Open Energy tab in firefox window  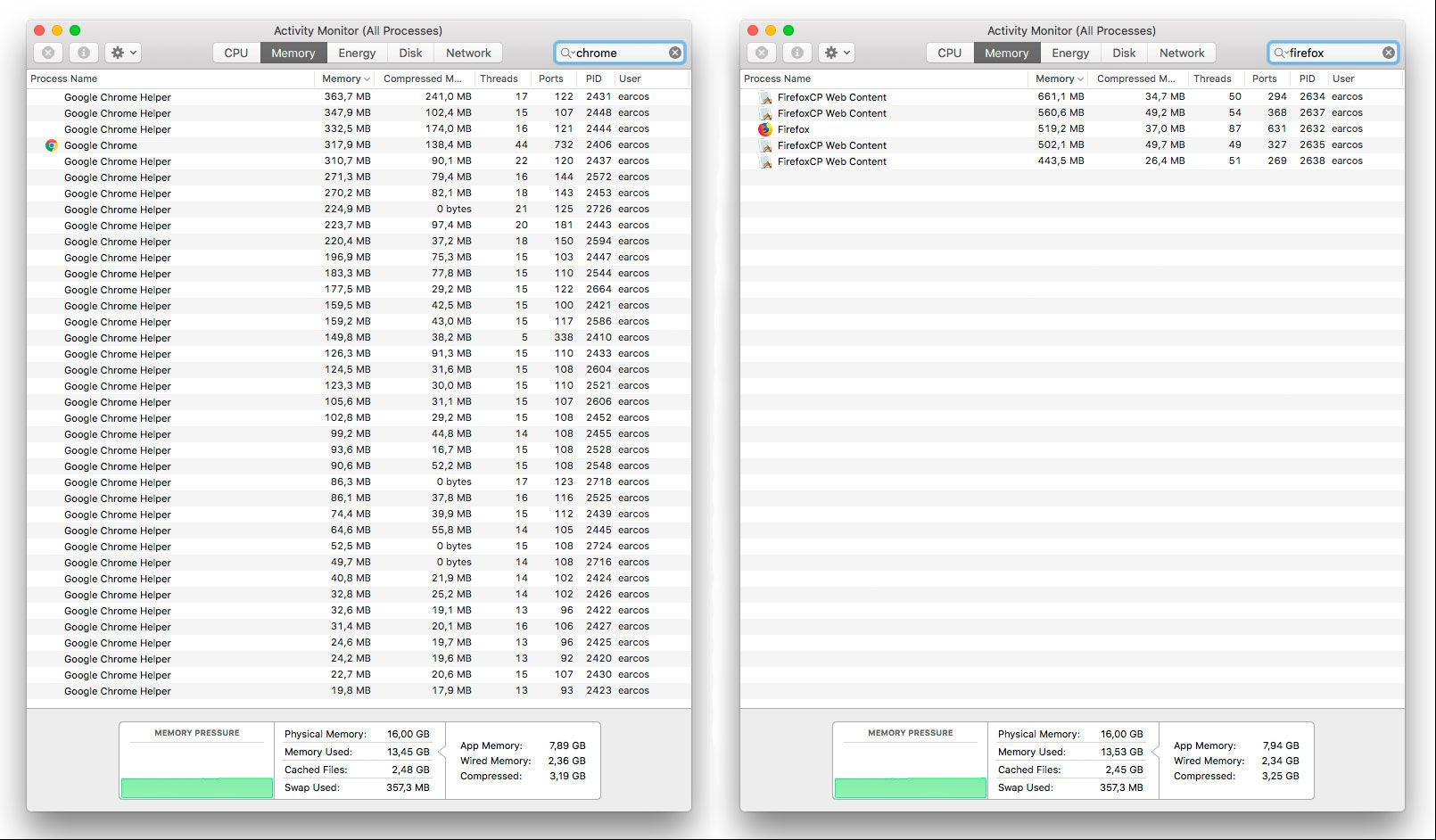click(1070, 53)
